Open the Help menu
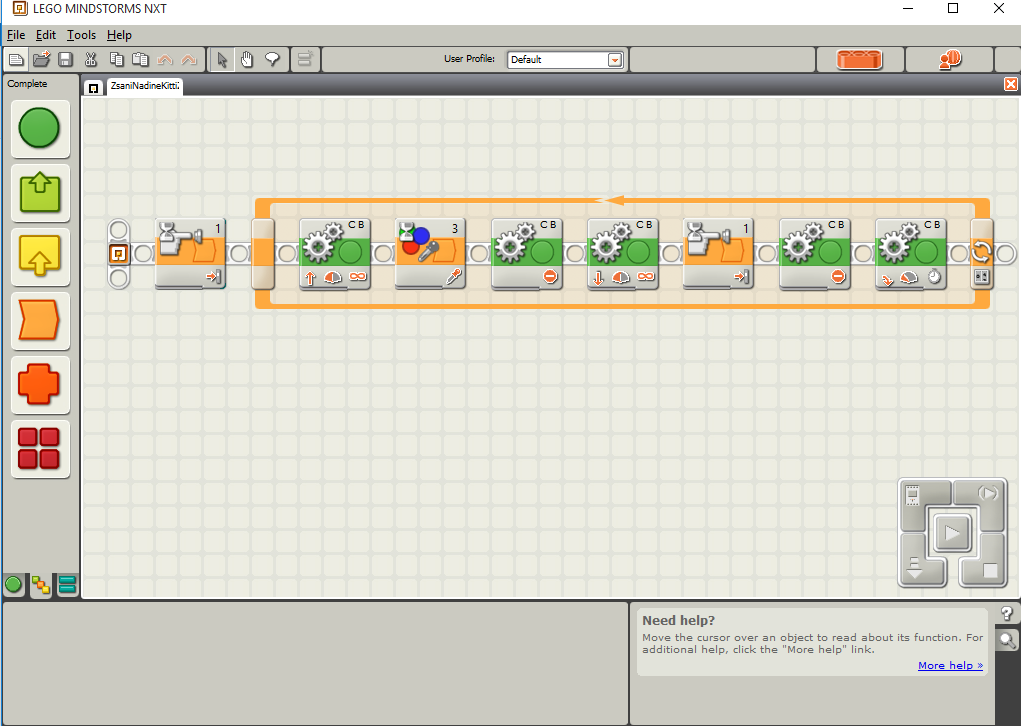Screen dimensions: 1021x726 [119, 35]
